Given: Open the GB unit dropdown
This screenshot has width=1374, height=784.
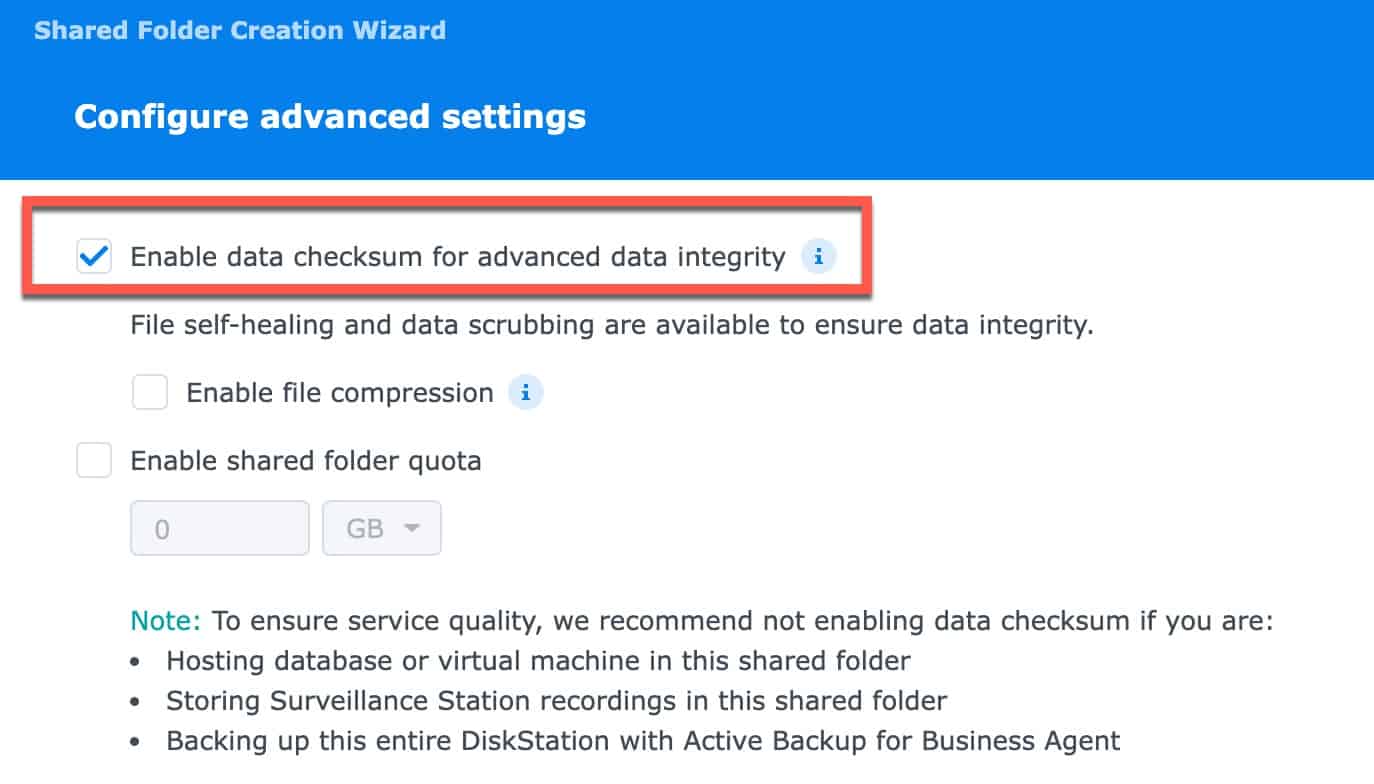Looking at the screenshot, I should coord(382,528).
